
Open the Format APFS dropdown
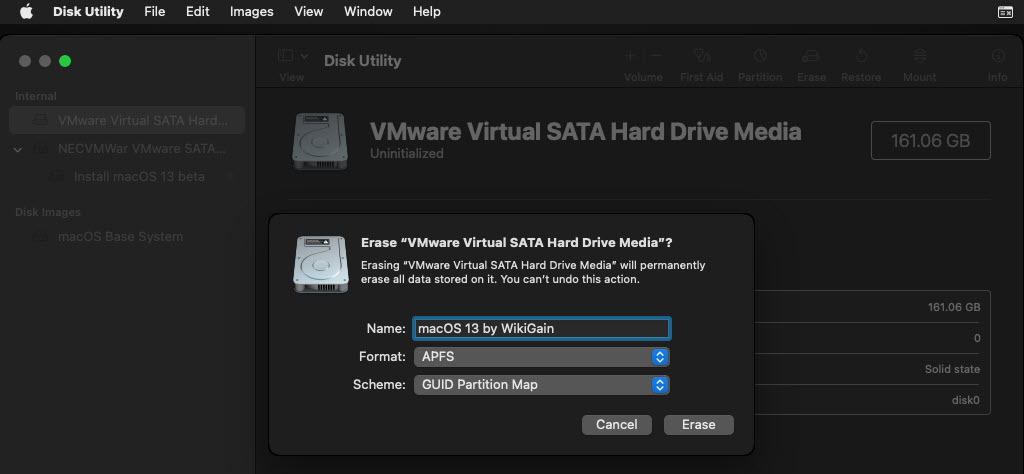point(541,357)
